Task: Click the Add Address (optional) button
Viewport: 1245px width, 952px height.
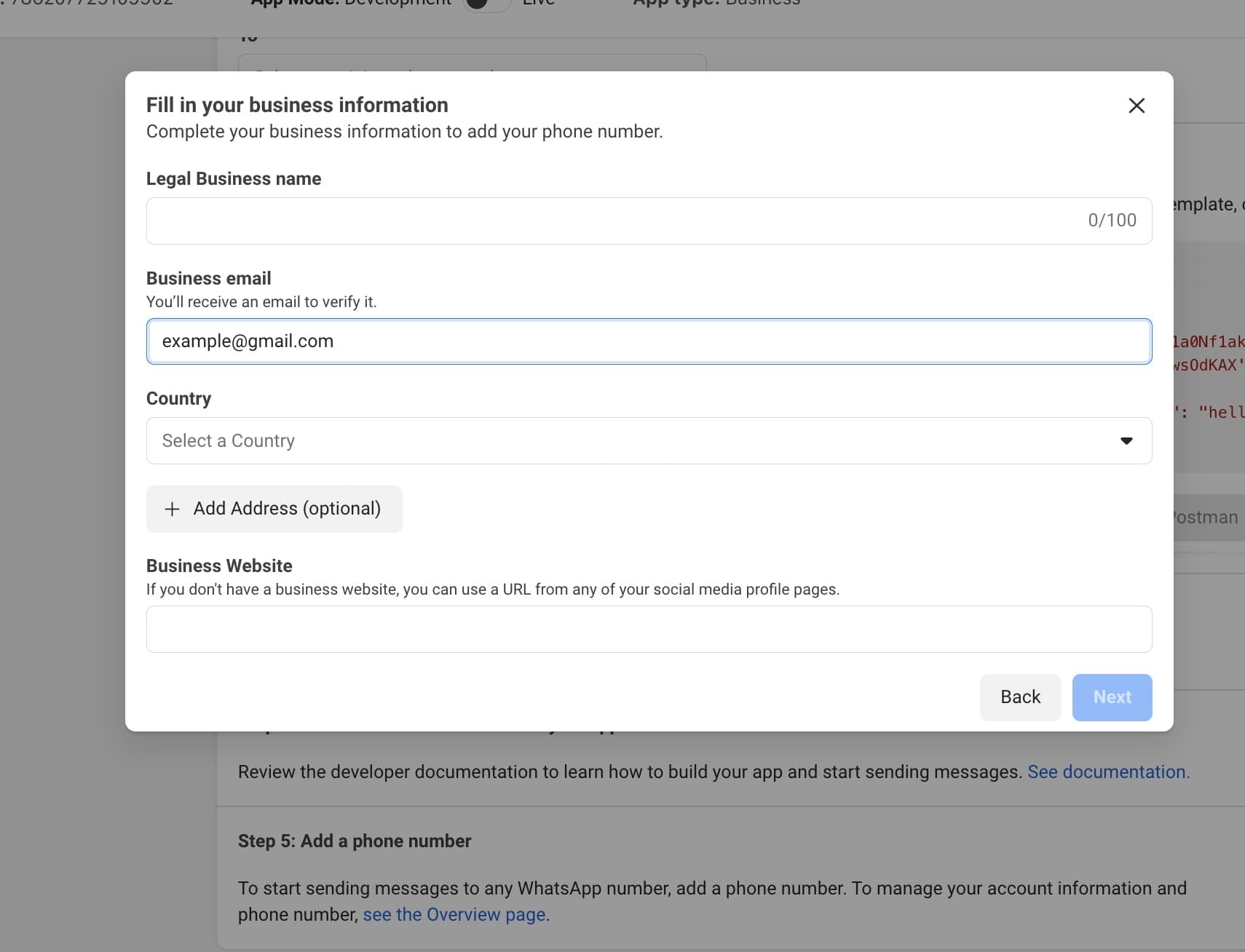Action: 274,509
